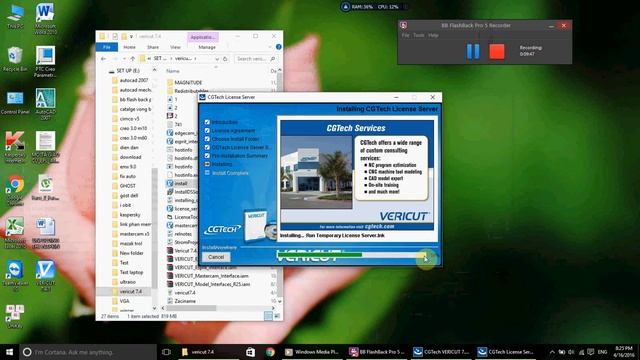Stop recording with the red square button
640x360 pixels.
pyautogui.click(x=497, y=51)
